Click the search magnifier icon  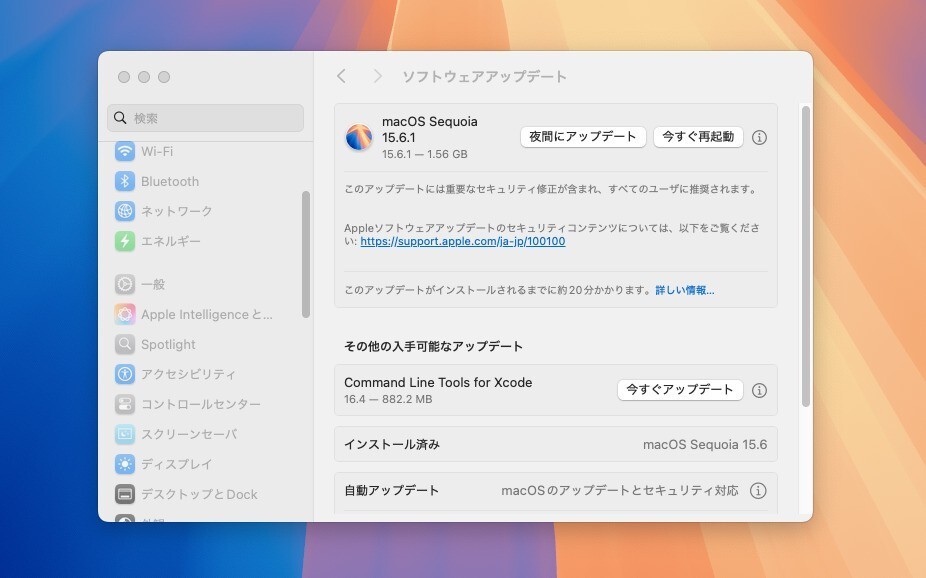120,117
